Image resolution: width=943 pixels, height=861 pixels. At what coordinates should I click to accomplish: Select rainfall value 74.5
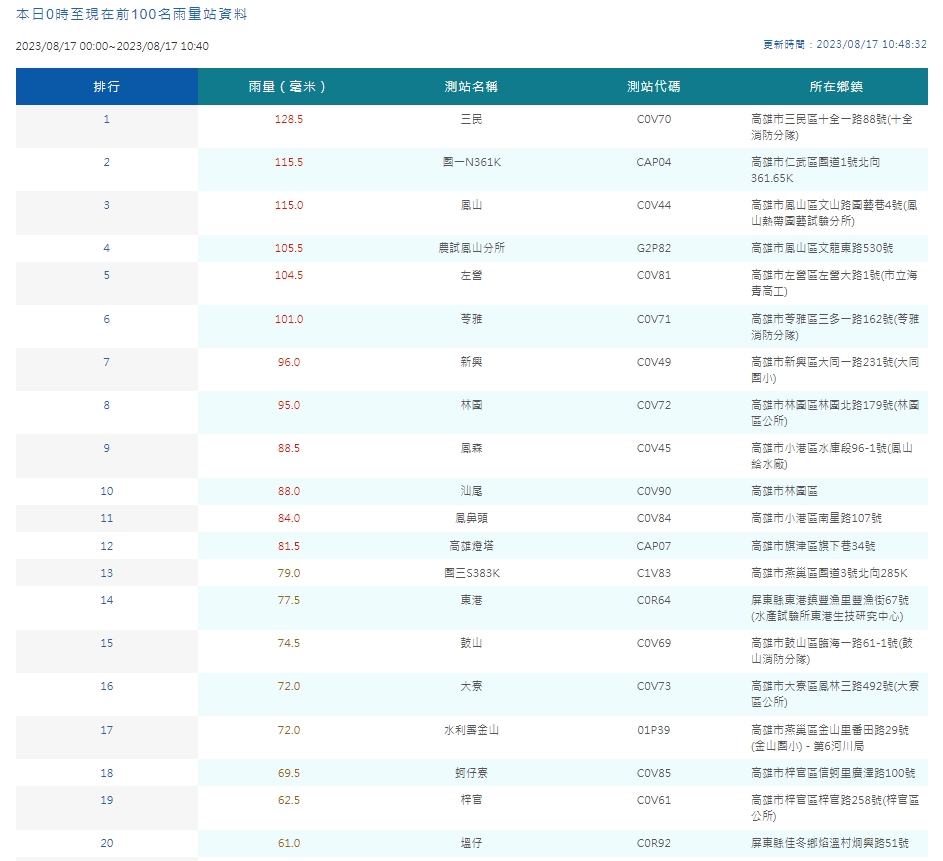coord(289,643)
